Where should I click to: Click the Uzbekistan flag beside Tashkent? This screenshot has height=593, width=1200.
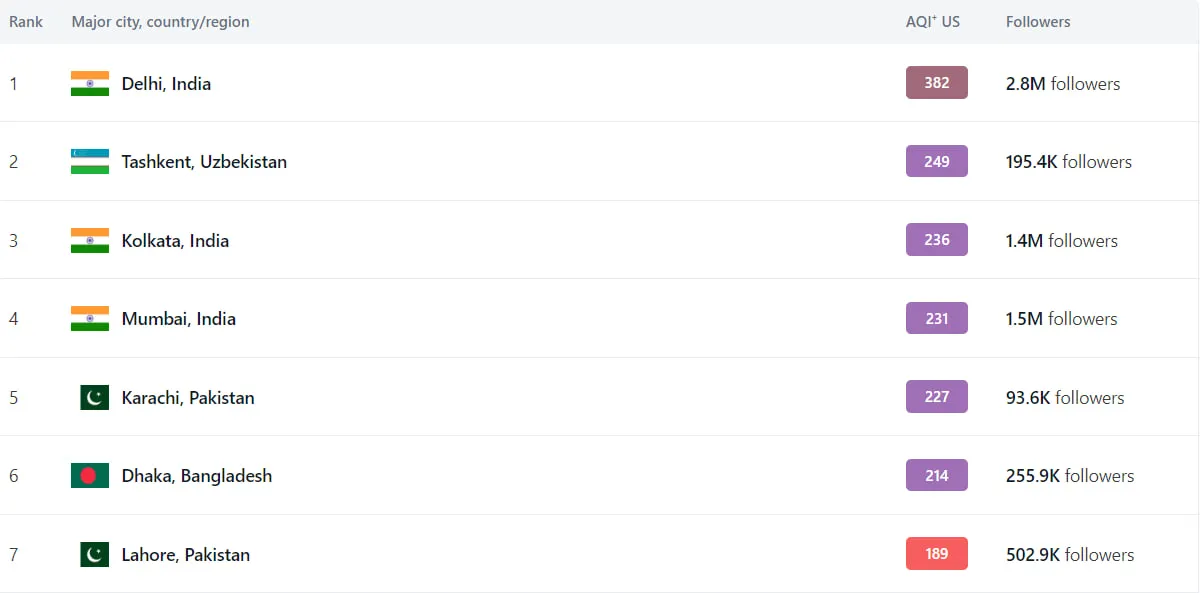[x=90, y=162]
